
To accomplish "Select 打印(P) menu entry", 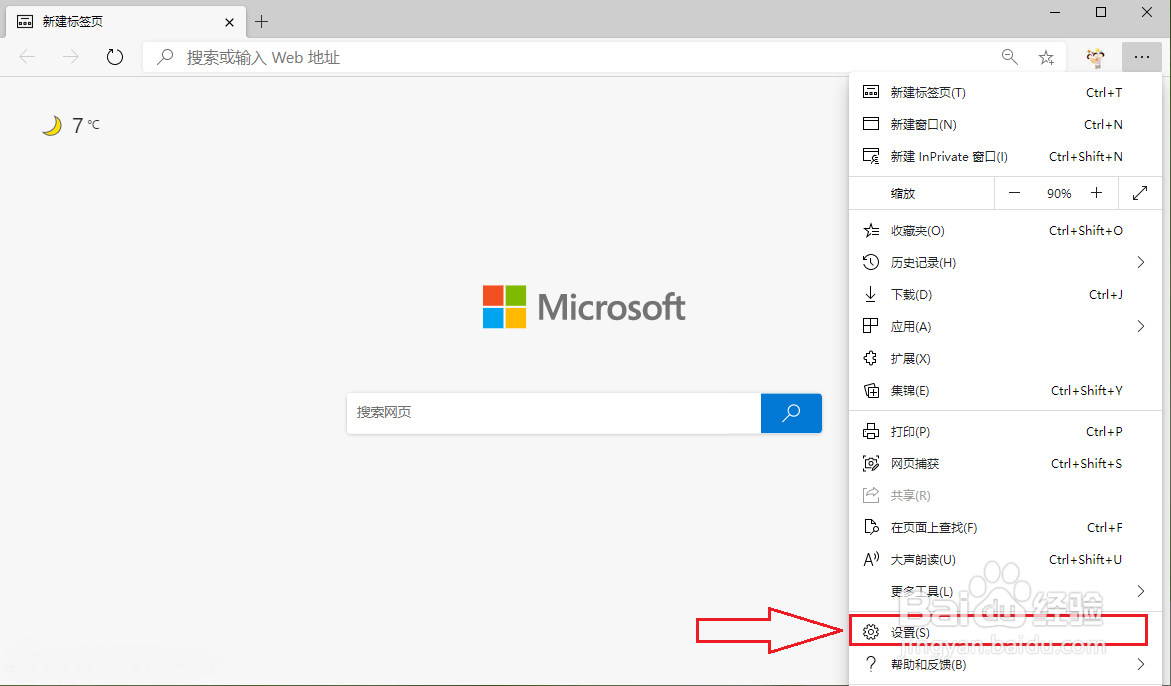I will [x=1005, y=431].
